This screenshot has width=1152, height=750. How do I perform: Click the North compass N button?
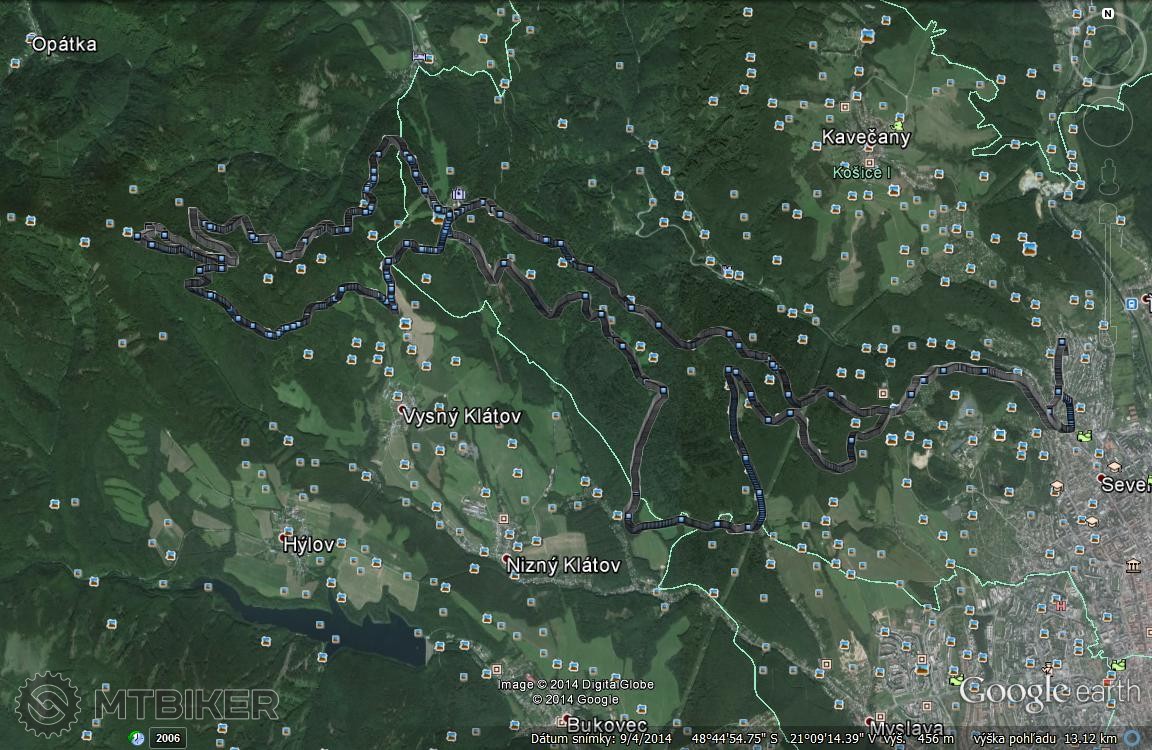point(1108,14)
